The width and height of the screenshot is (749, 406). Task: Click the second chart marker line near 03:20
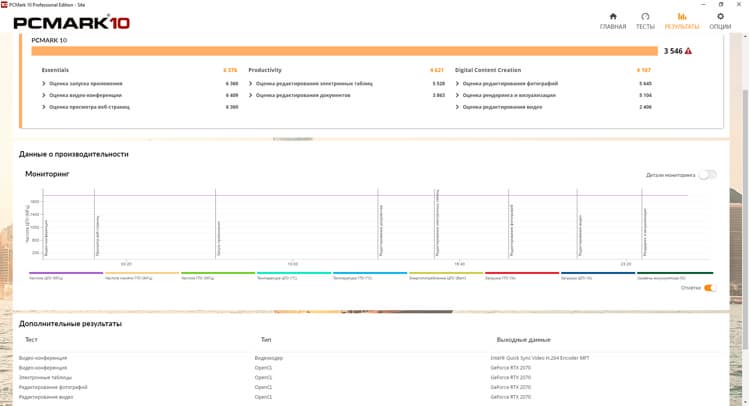(x=95, y=223)
